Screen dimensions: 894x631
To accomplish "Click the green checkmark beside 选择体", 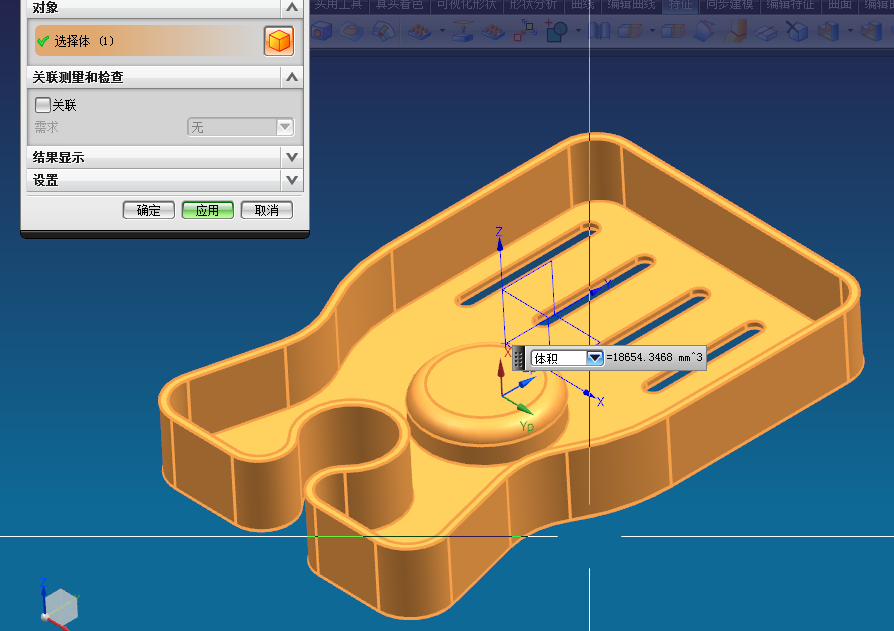I will pos(42,41).
